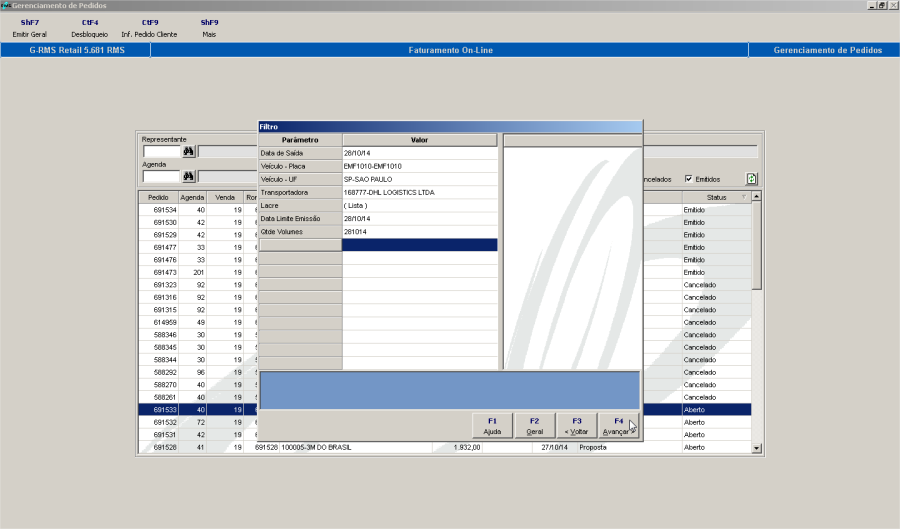900x529 pixels.
Task: Open the Desbloqueio toolbar command
Action: pos(90,28)
